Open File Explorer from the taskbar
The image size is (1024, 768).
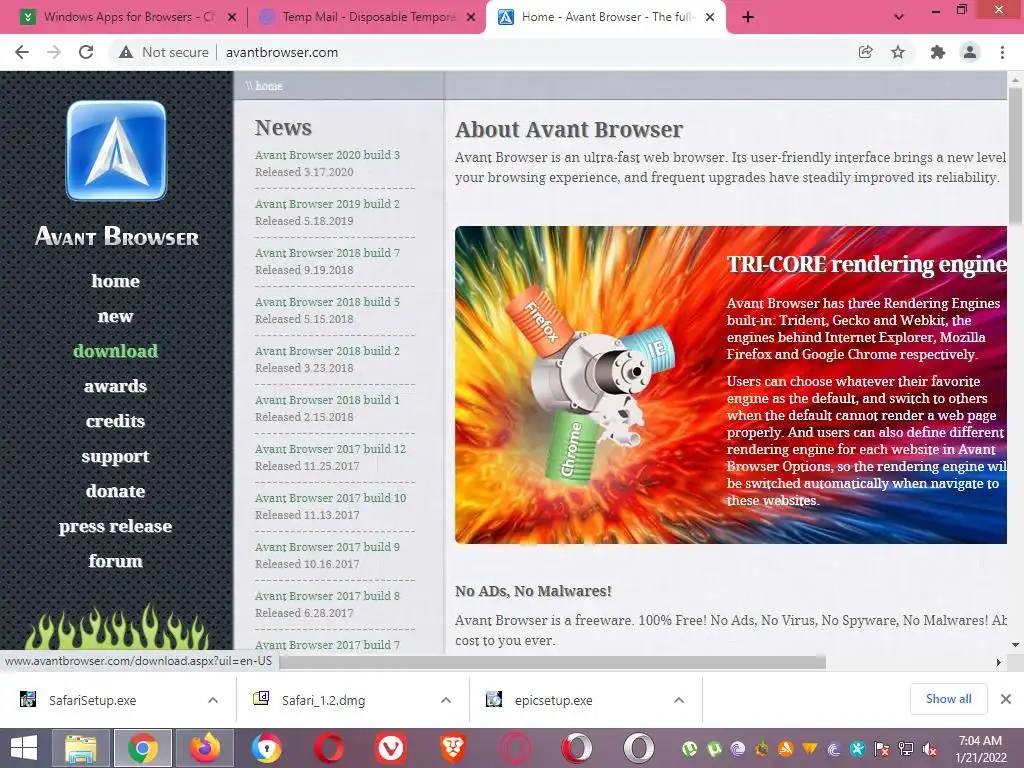tap(80, 748)
